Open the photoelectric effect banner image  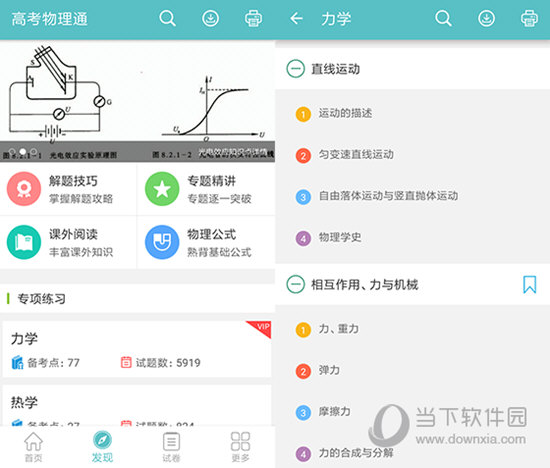pos(137,101)
